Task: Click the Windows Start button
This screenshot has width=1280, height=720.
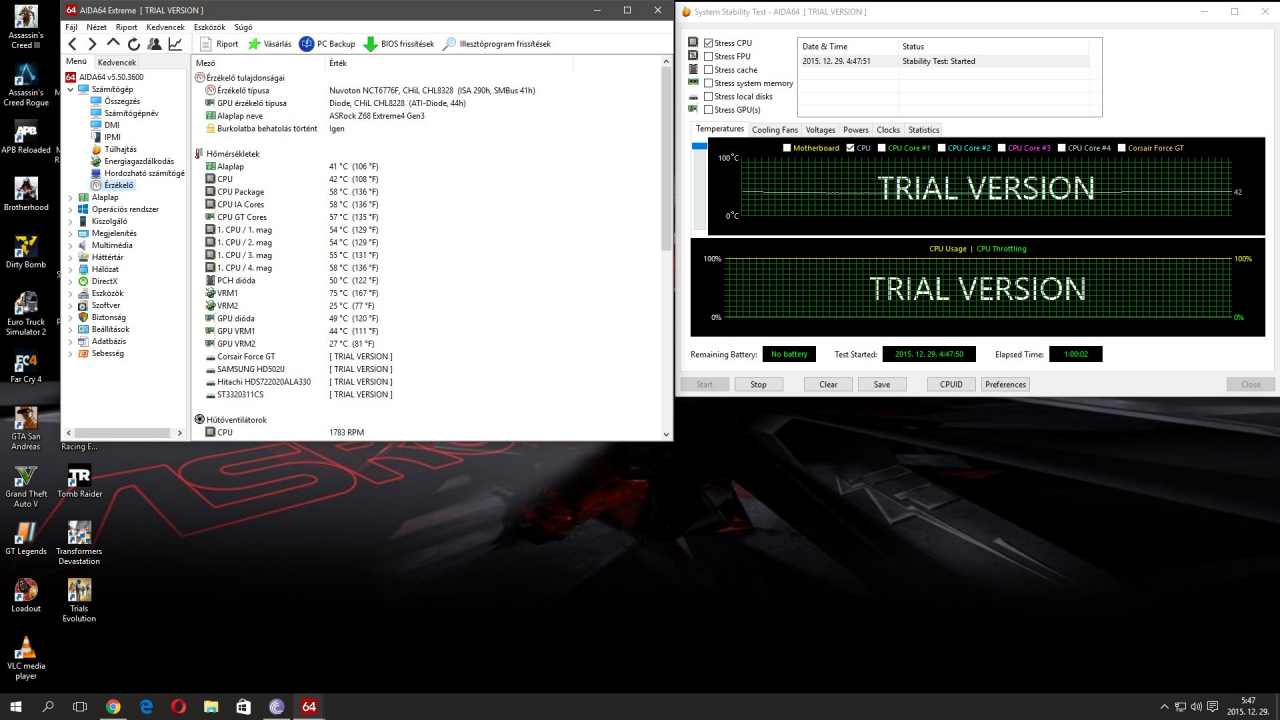Action: coord(16,706)
